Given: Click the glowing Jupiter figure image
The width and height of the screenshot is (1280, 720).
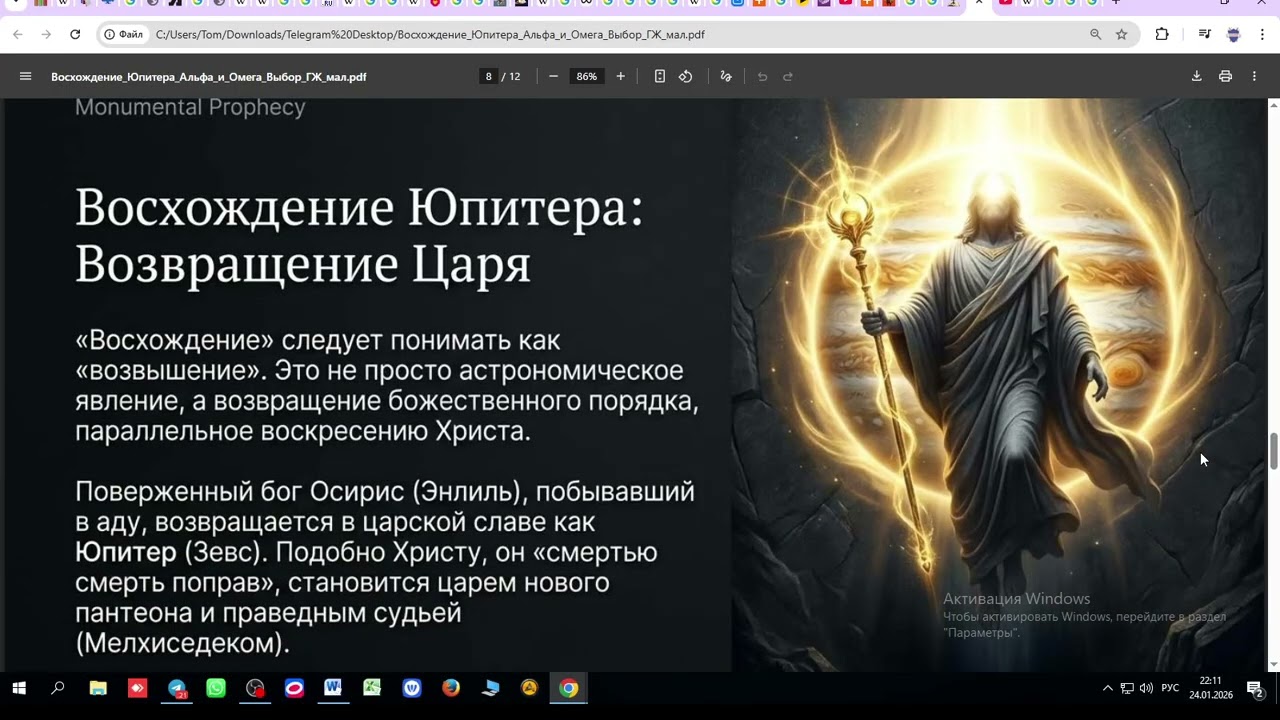Looking at the screenshot, I should coord(998,385).
